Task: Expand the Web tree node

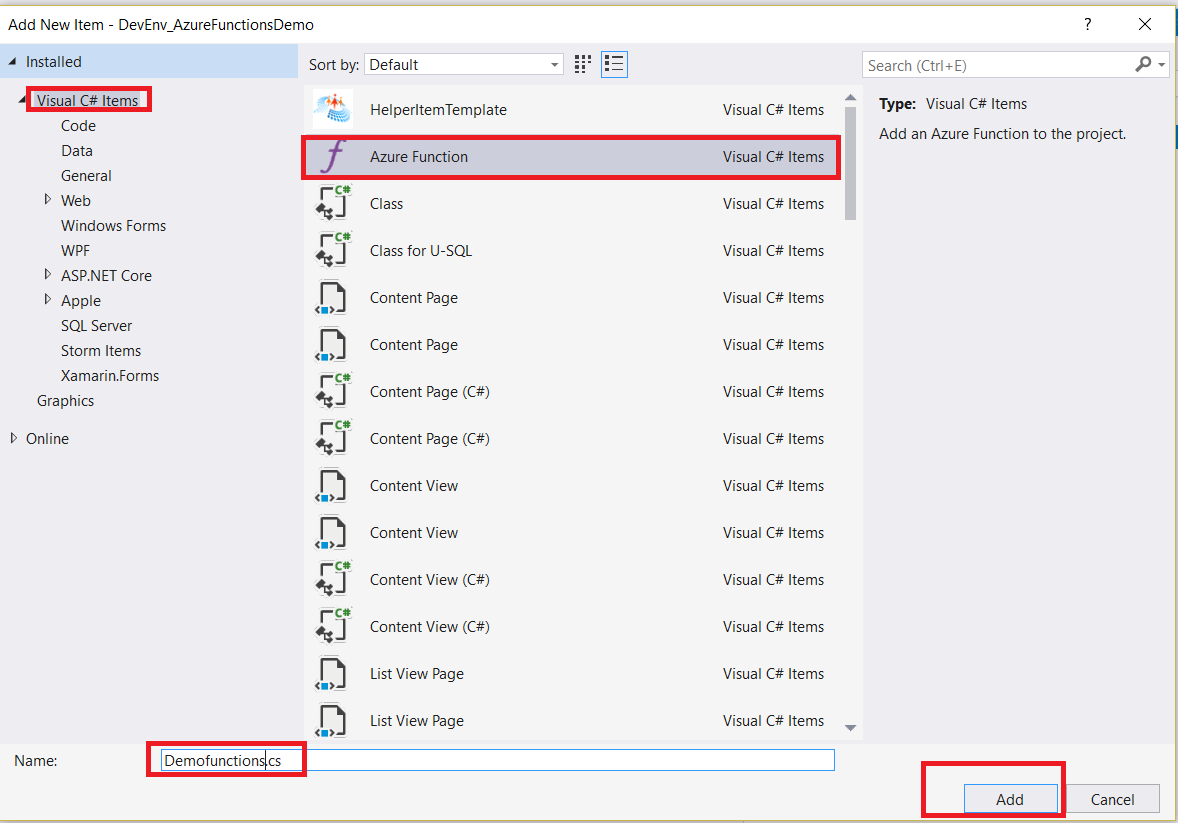Action: (48, 200)
